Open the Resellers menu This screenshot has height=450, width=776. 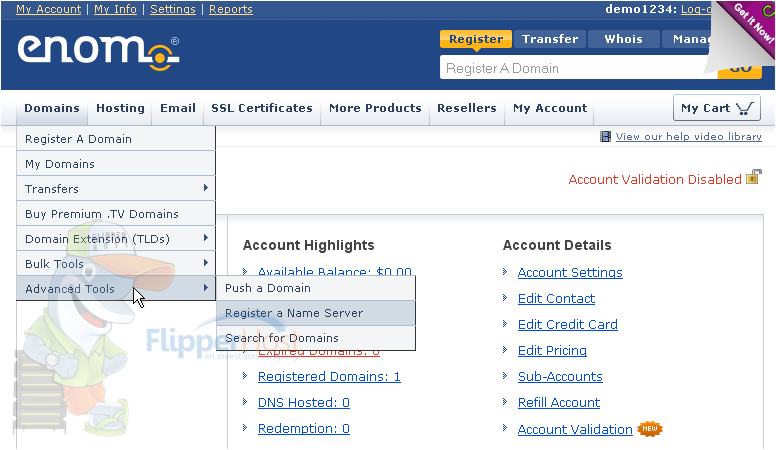[467, 108]
